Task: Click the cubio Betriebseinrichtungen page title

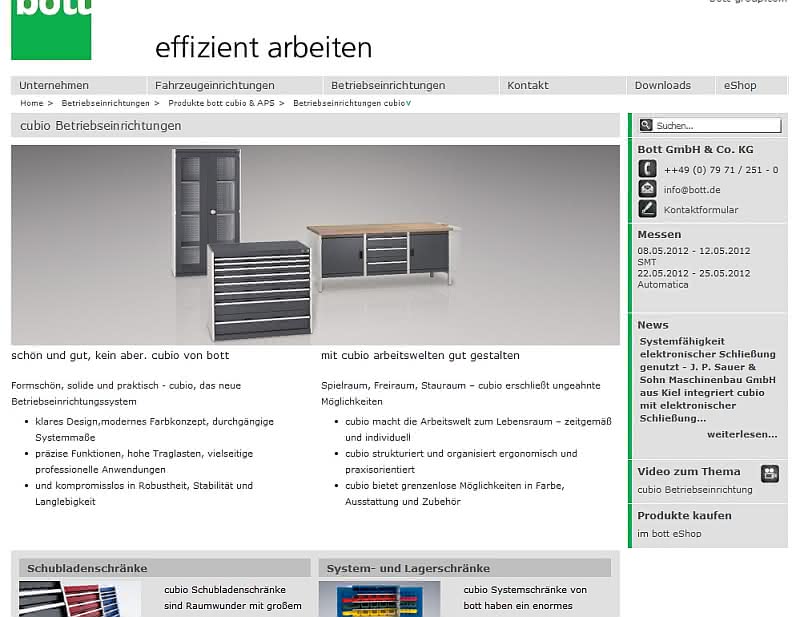Action: [101, 126]
